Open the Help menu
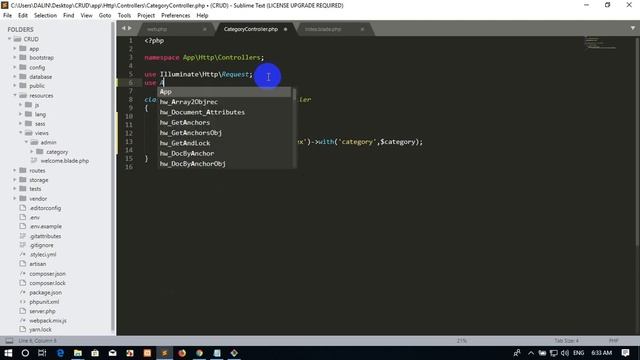The image size is (640, 360). (x=202, y=16)
